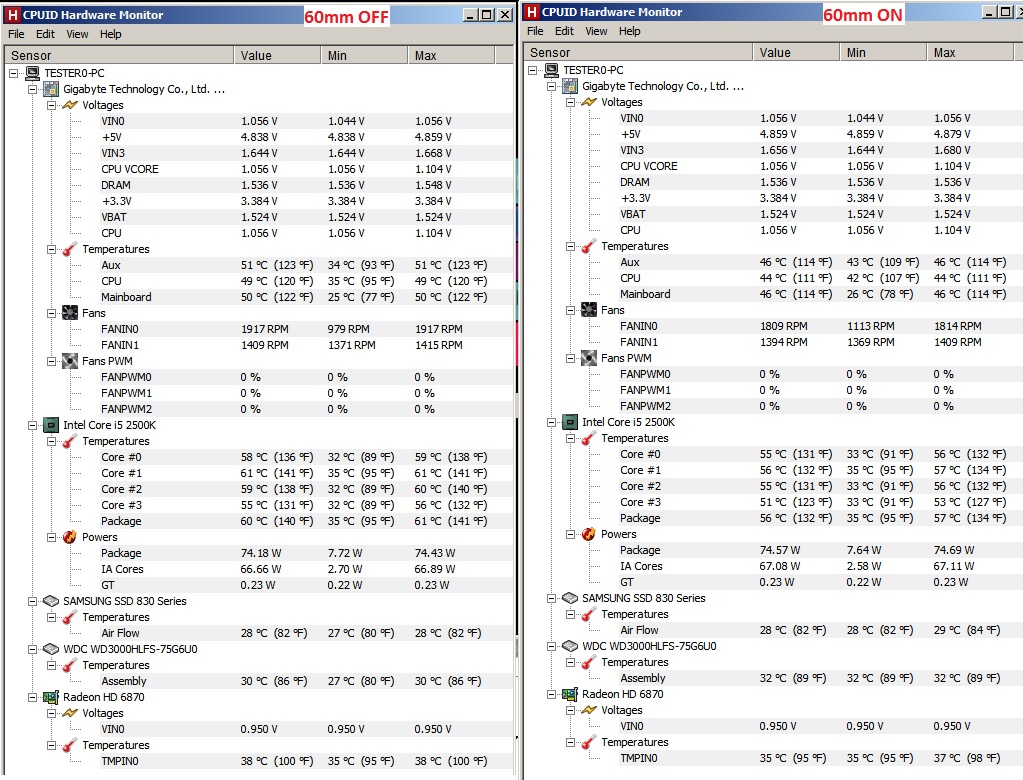This screenshot has height=780, width=1023.
Task: Click the Radeon HD 6870 card icon, right window
Action: point(570,694)
